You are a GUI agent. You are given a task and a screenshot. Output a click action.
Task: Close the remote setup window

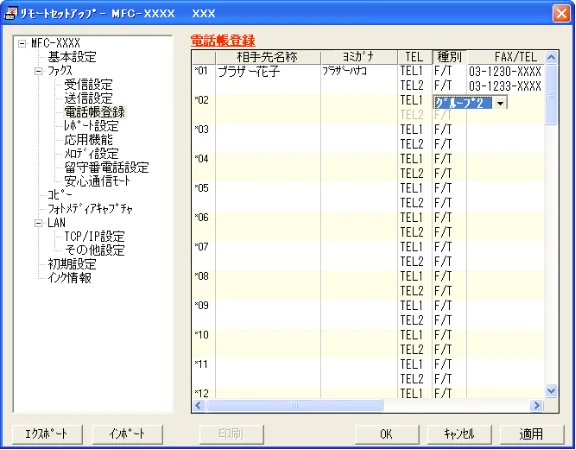(561, 14)
